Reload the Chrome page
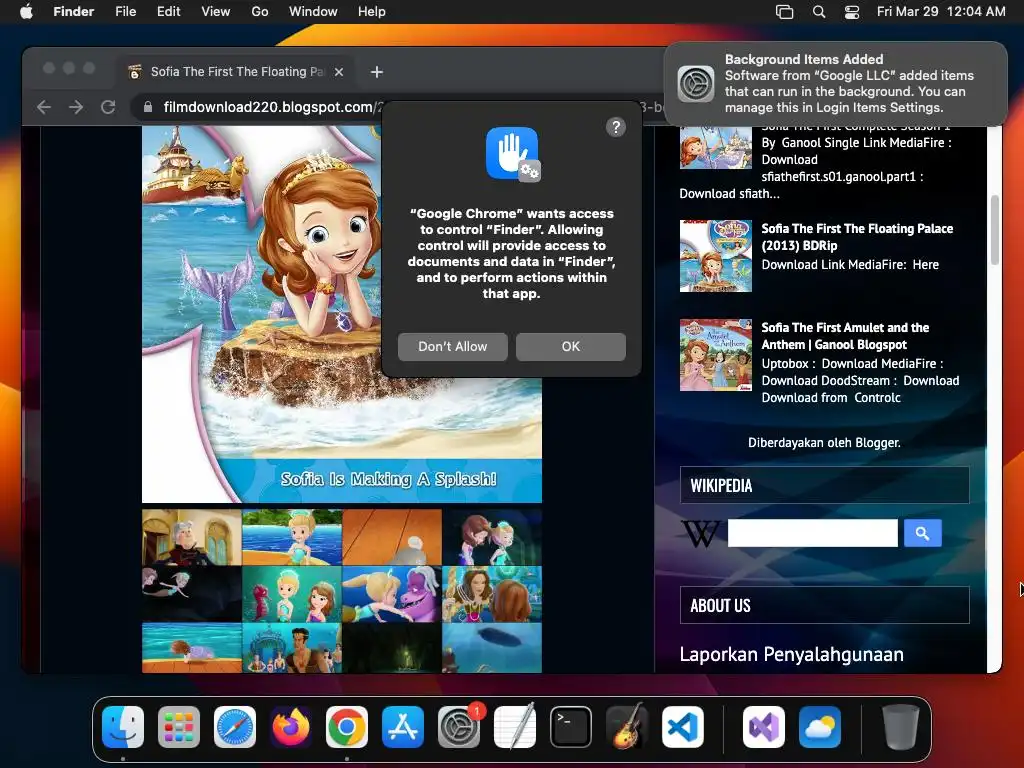The height and width of the screenshot is (768, 1024). point(108,107)
